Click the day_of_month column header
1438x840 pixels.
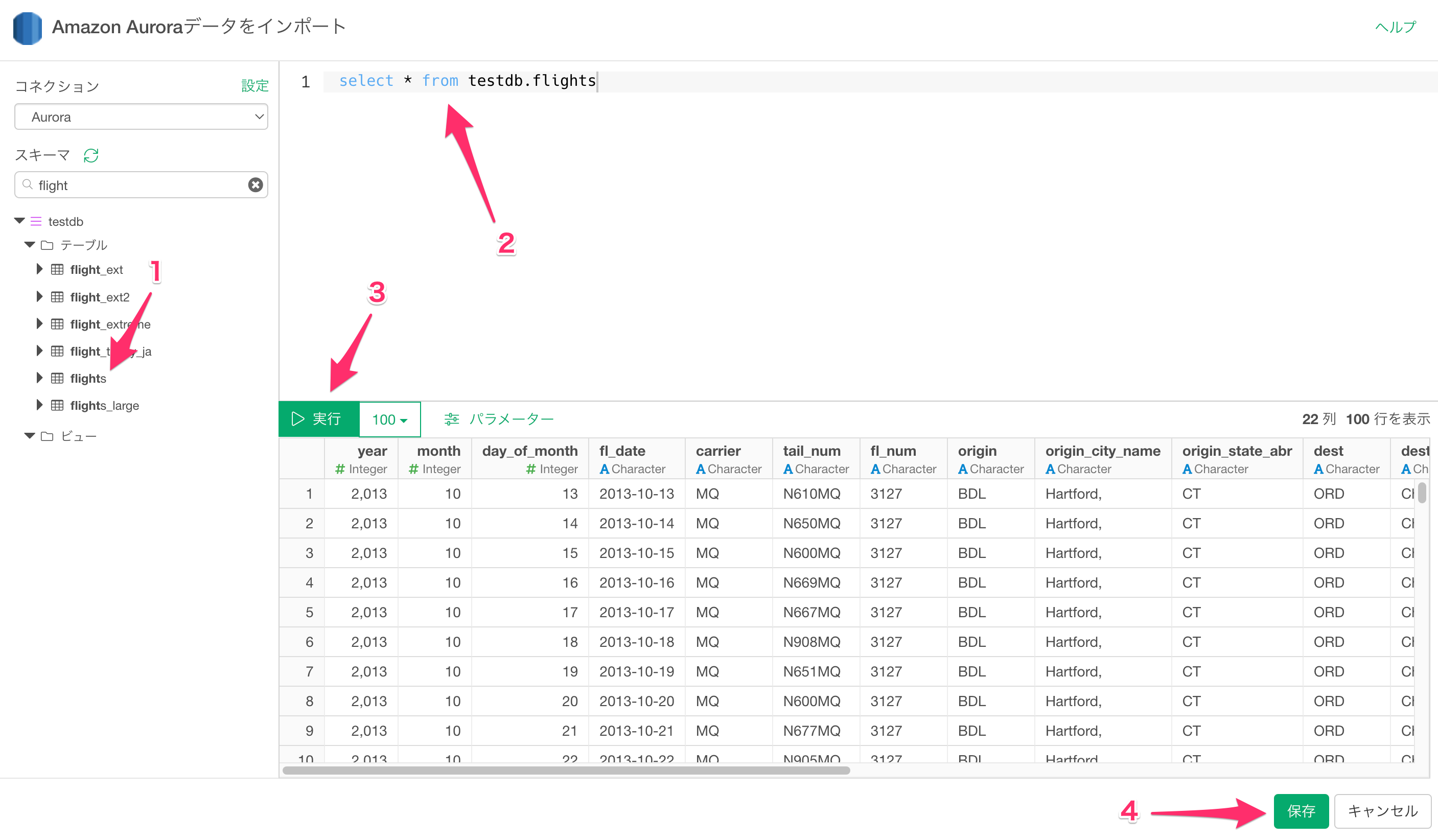(530, 459)
